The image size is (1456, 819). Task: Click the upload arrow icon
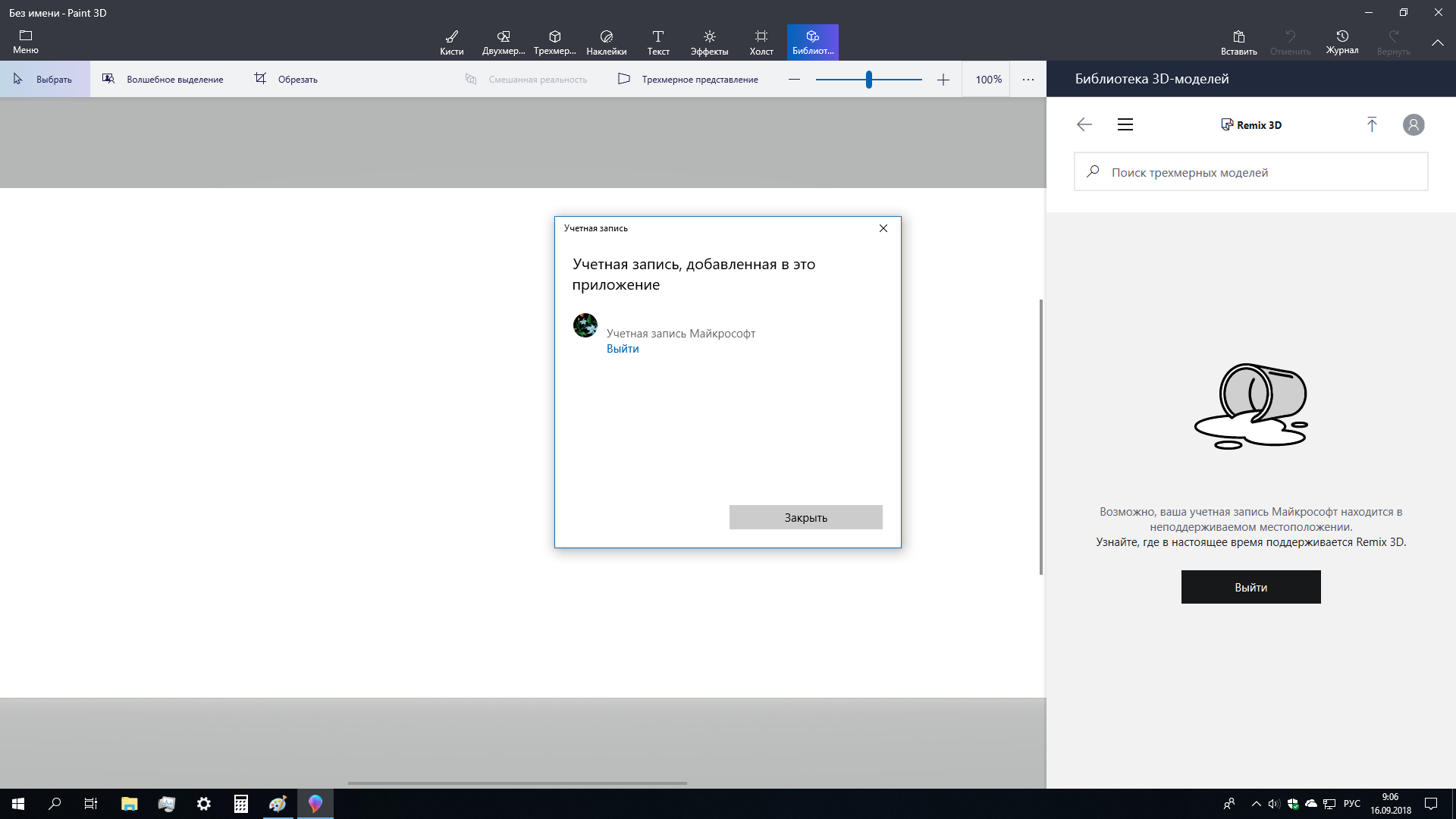coord(1372,124)
